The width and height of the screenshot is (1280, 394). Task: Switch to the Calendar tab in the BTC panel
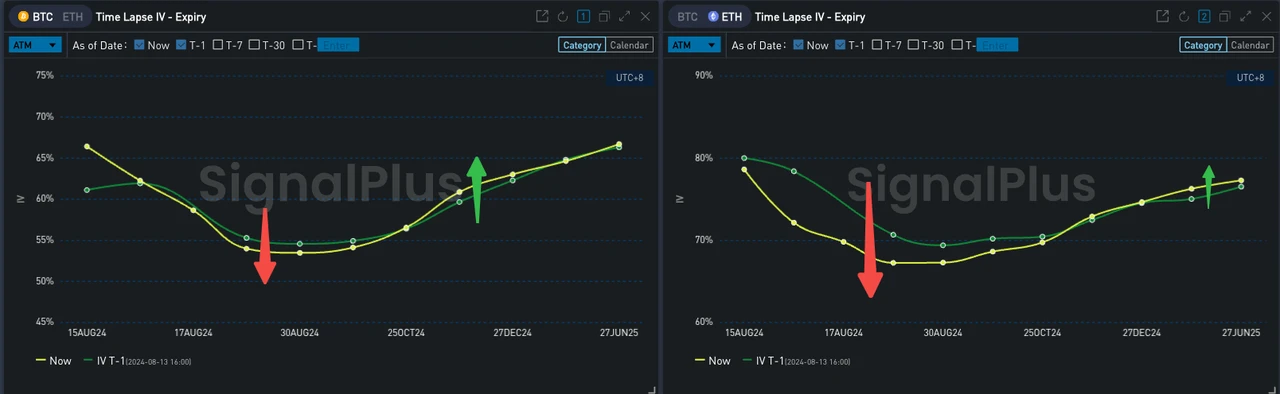(x=629, y=45)
